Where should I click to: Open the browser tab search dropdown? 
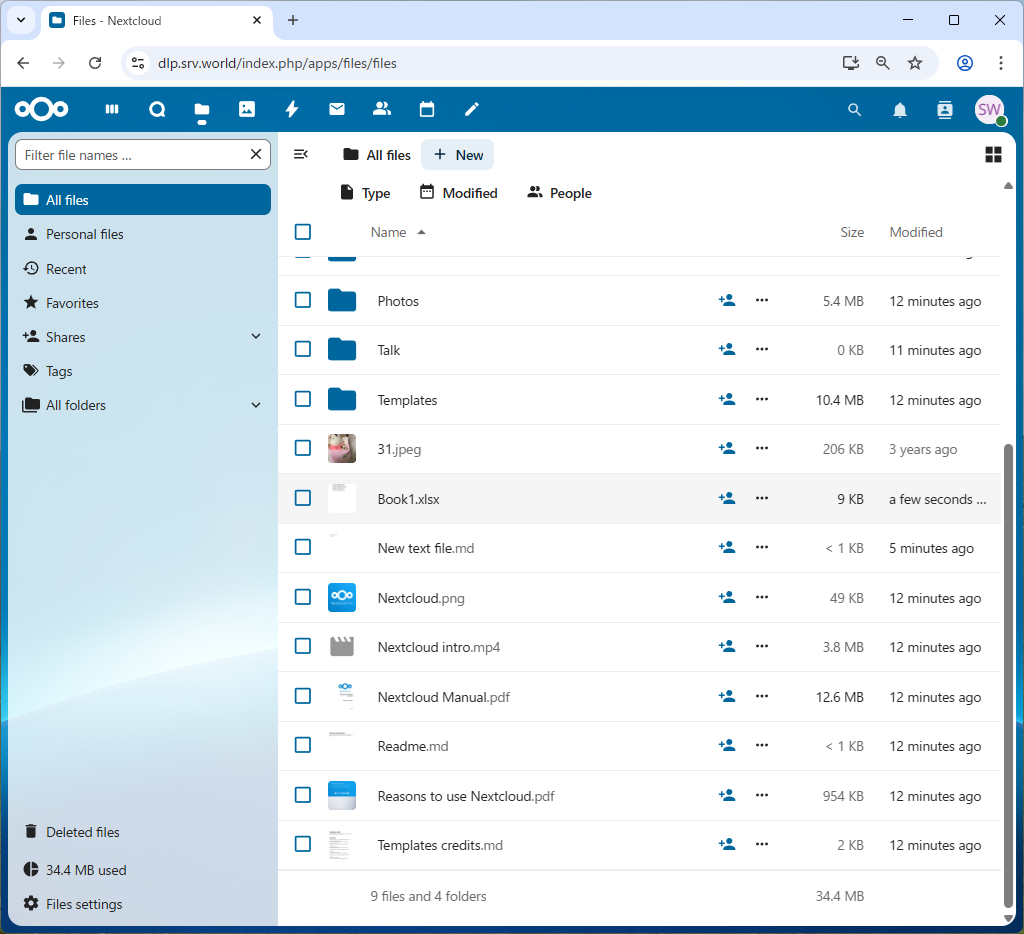coord(21,20)
